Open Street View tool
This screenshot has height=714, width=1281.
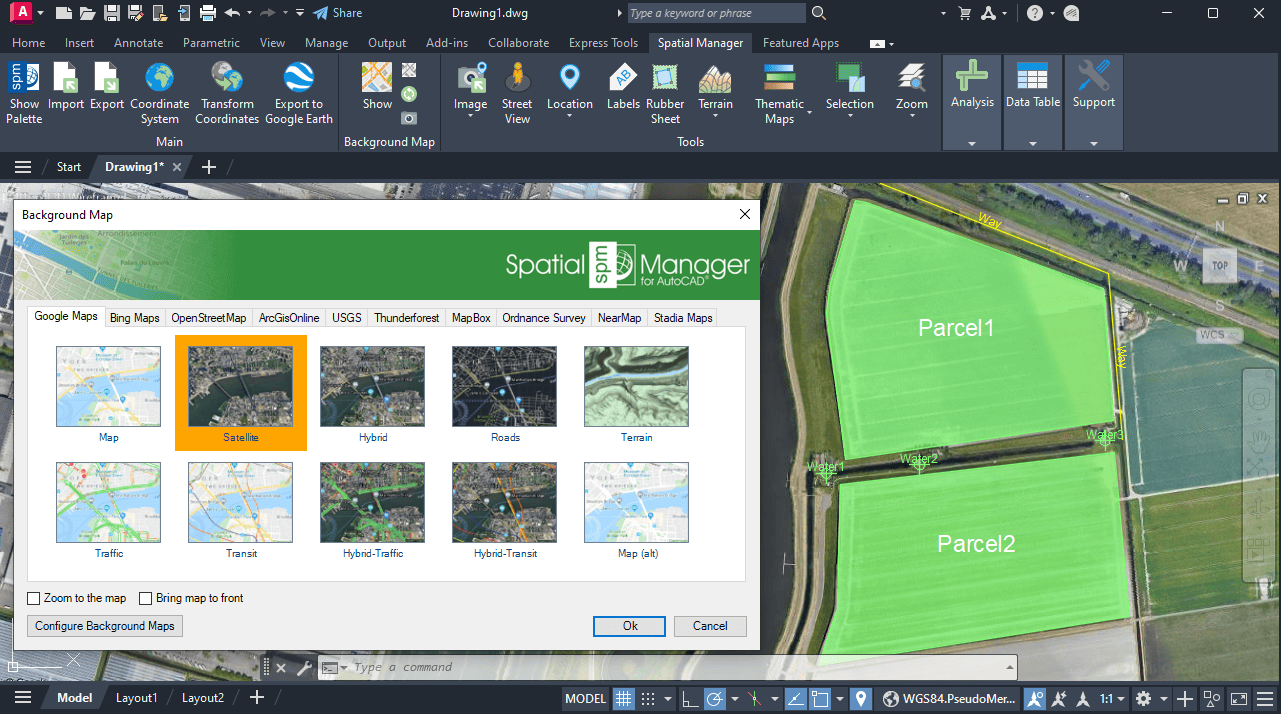517,93
